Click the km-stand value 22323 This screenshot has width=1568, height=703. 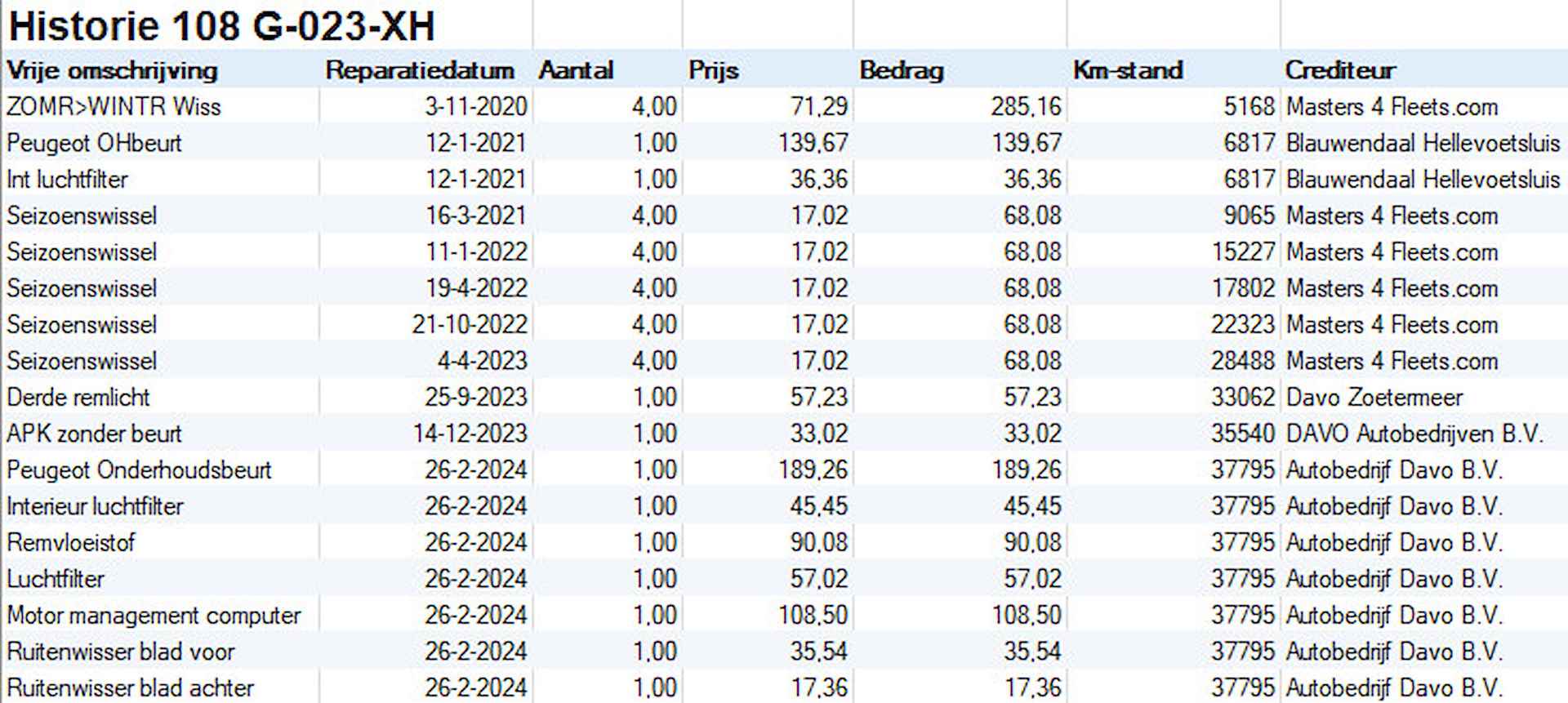coord(1243,324)
